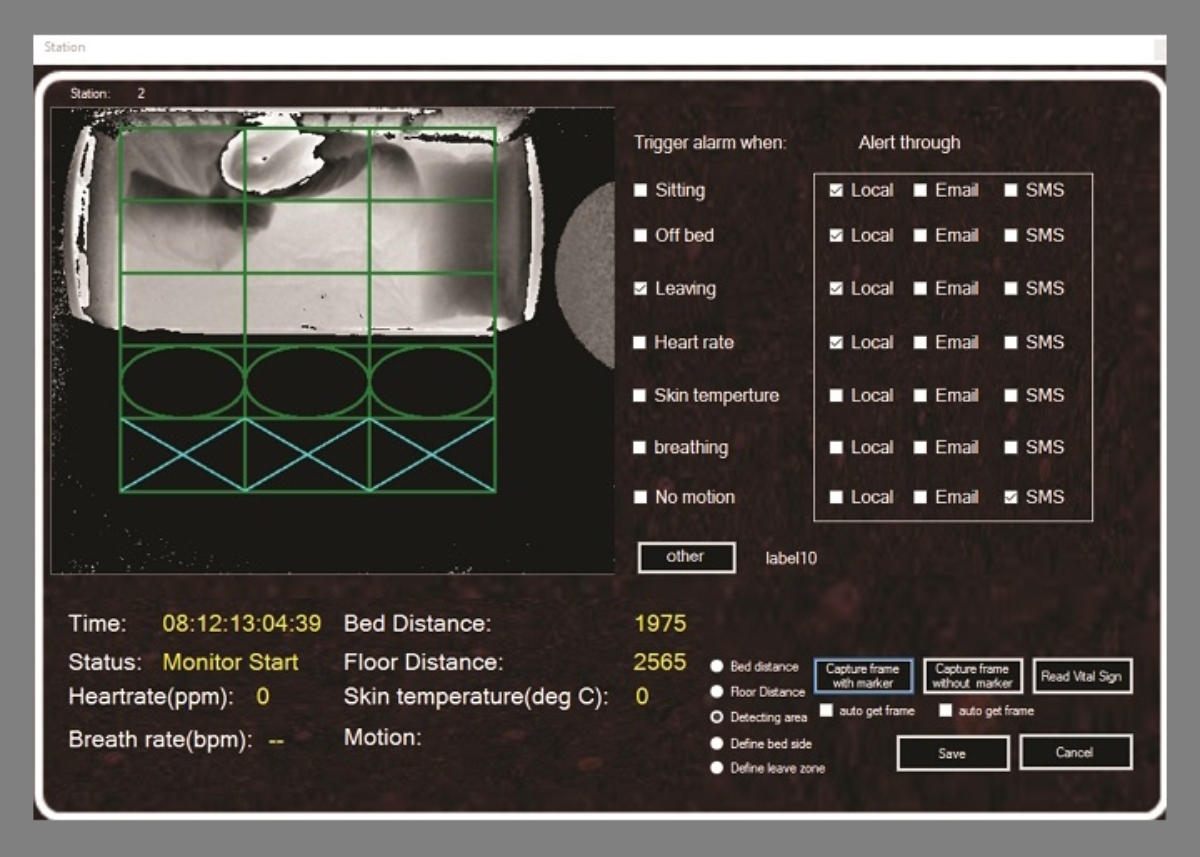Enable the Sitting trigger alarm checkbox
This screenshot has width=1200, height=857.
pyautogui.click(x=641, y=190)
